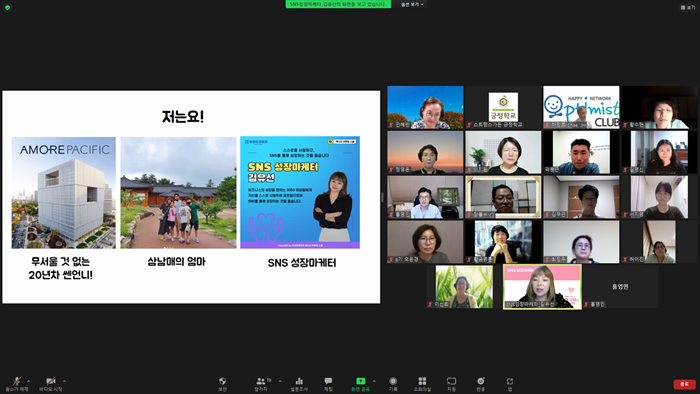Select the 긍정학교 logo participant tile
The height and width of the screenshot is (394, 700).
tap(503, 107)
